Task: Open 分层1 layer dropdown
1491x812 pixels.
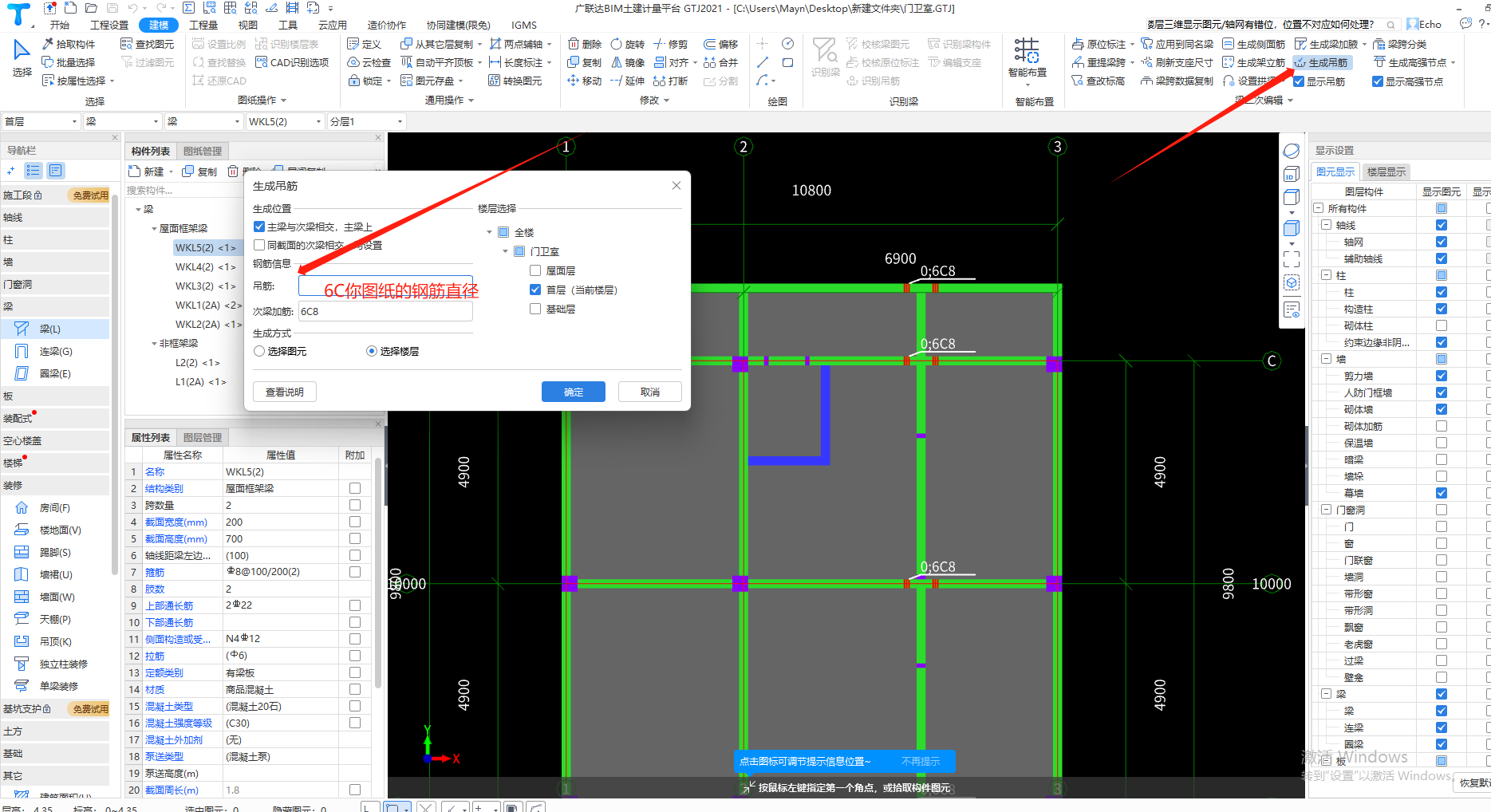Action: coord(366,121)
